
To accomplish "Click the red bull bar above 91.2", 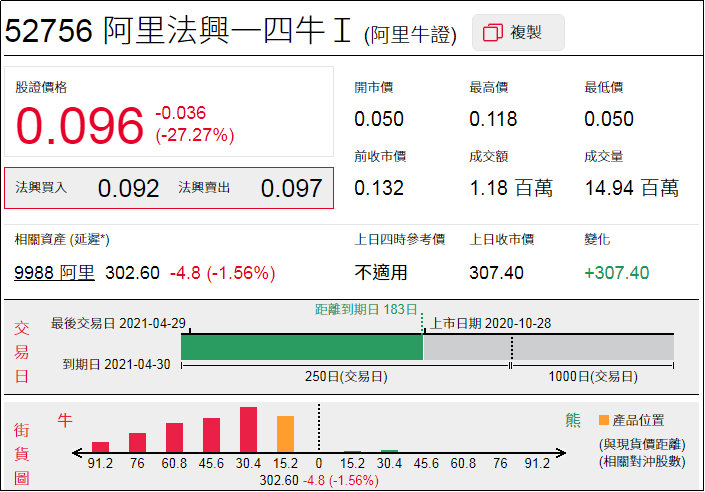I will tap(100, 447).
